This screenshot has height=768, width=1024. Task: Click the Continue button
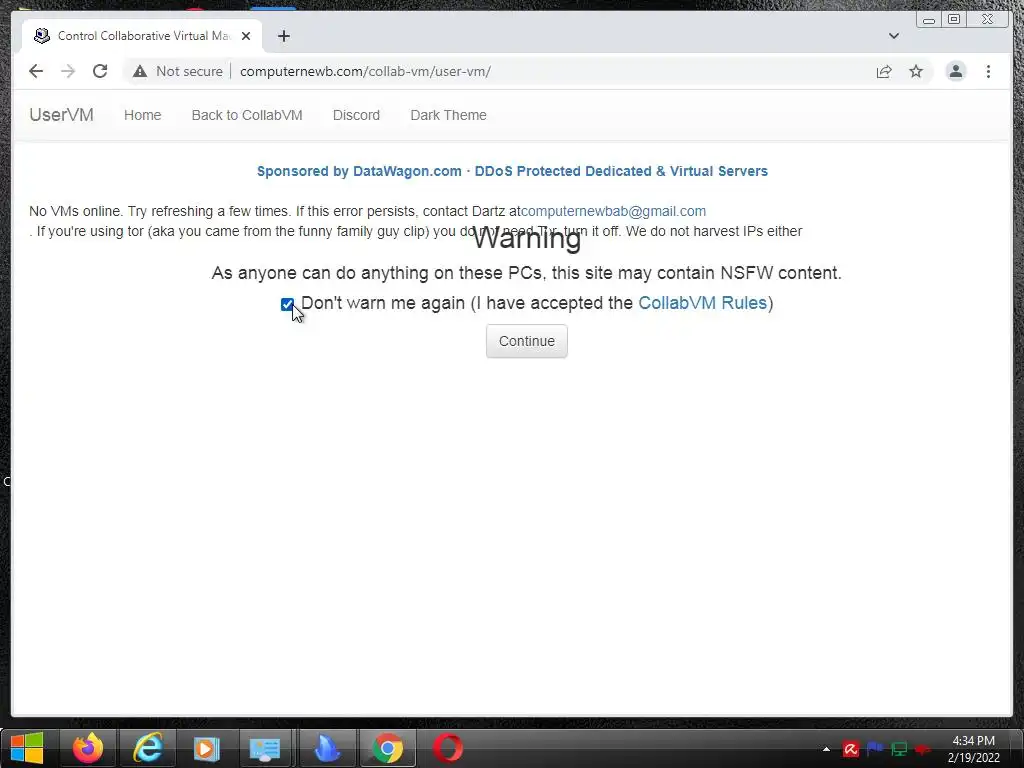(x=526, y=341)
